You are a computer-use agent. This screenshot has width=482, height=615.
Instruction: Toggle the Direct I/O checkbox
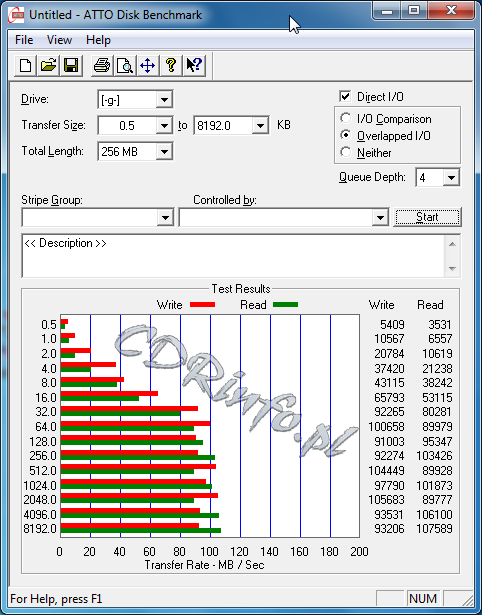(345, 96)
